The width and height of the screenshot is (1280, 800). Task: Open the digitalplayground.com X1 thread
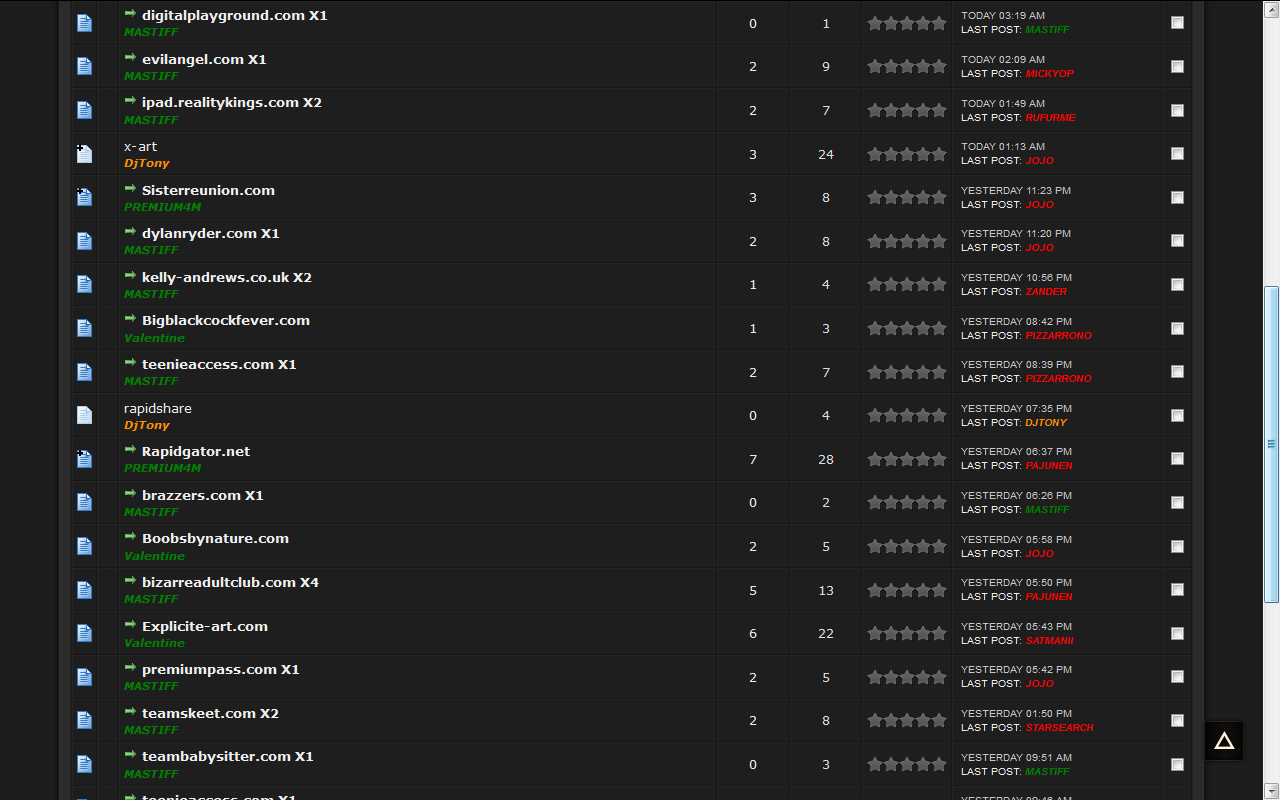(x=234, y=16)
